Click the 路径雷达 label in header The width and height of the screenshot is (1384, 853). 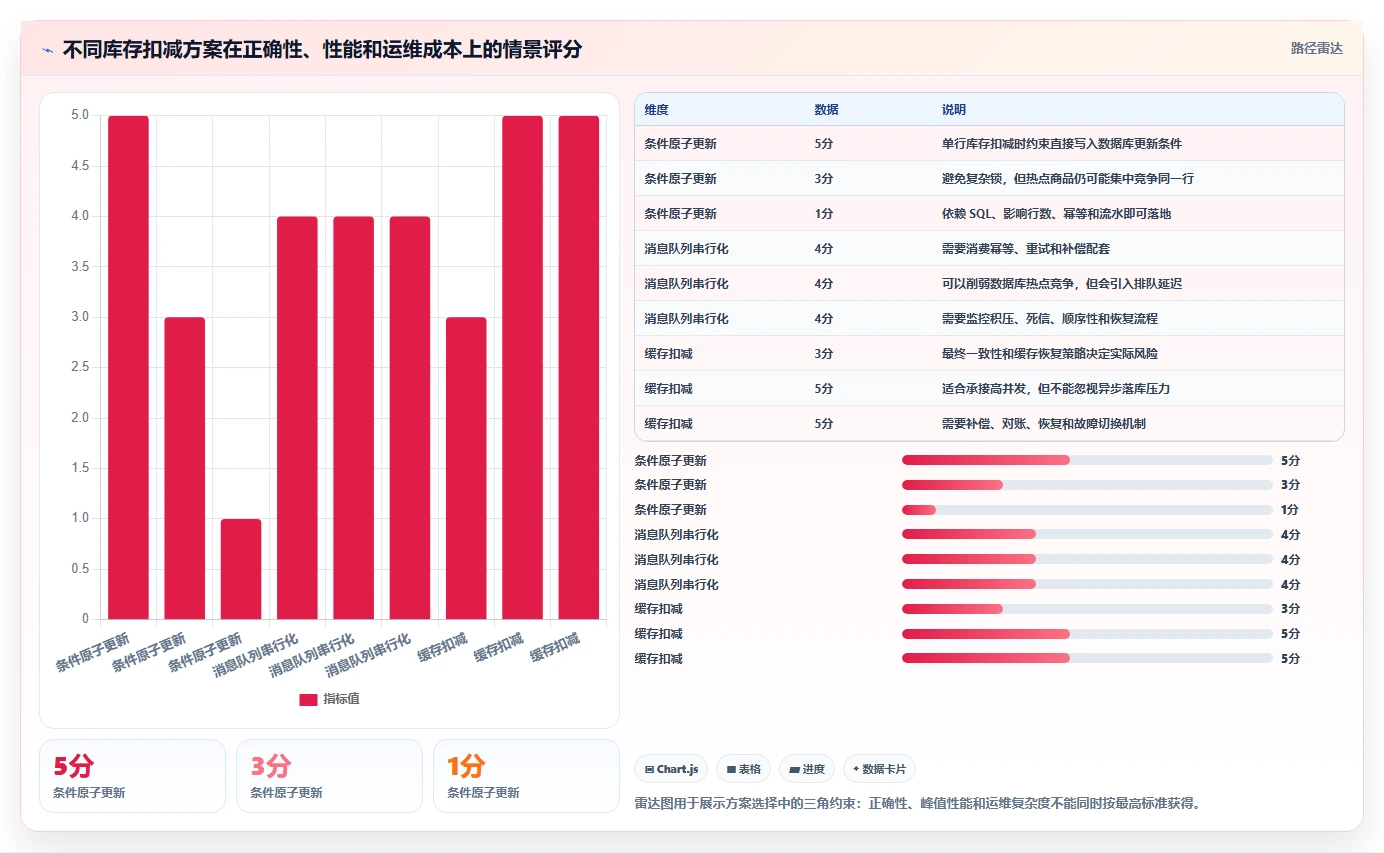1316,48
